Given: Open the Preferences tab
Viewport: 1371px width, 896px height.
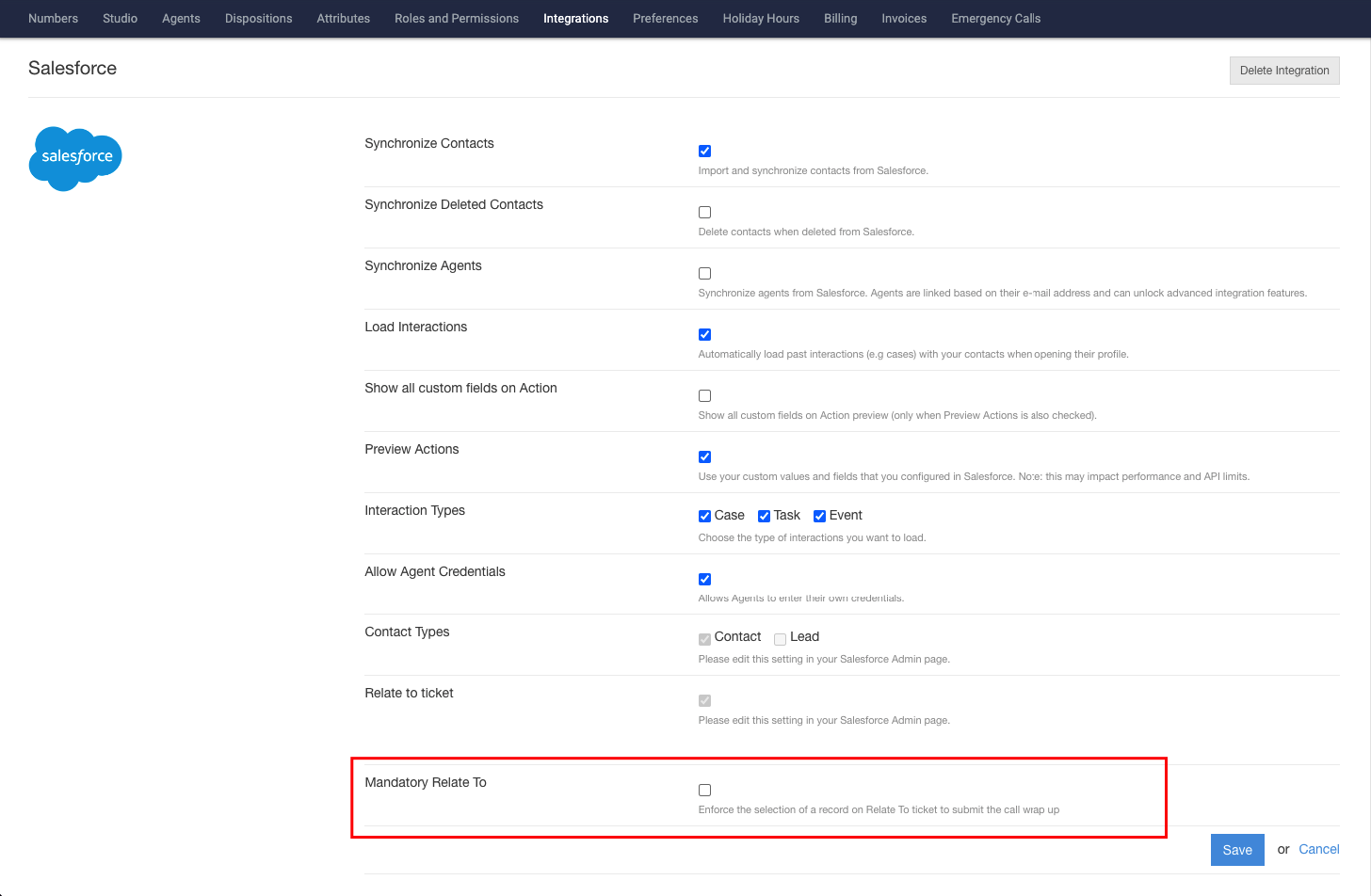Looking at the screenshot, I should (665, 18).
